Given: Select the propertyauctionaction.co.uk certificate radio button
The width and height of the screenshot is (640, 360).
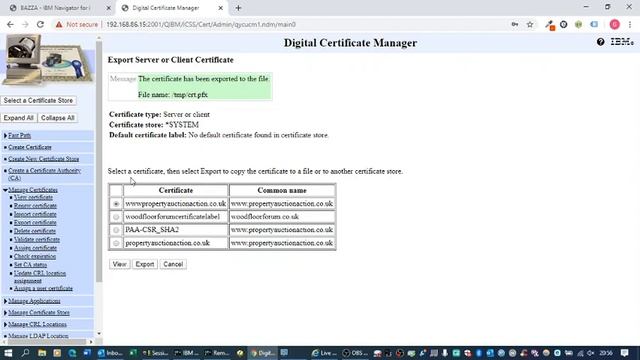Looking at the screenshot, I should tap(116, 243).
